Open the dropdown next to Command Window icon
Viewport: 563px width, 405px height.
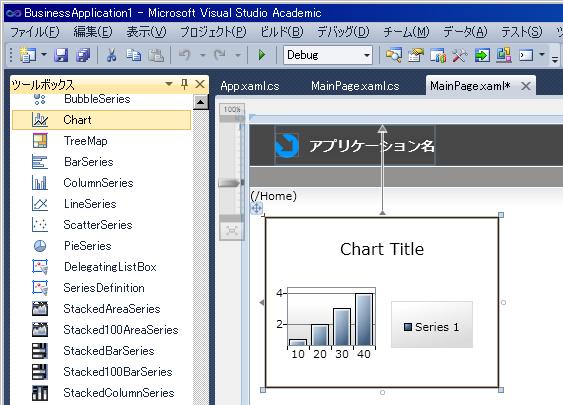(x=542, y=55)
